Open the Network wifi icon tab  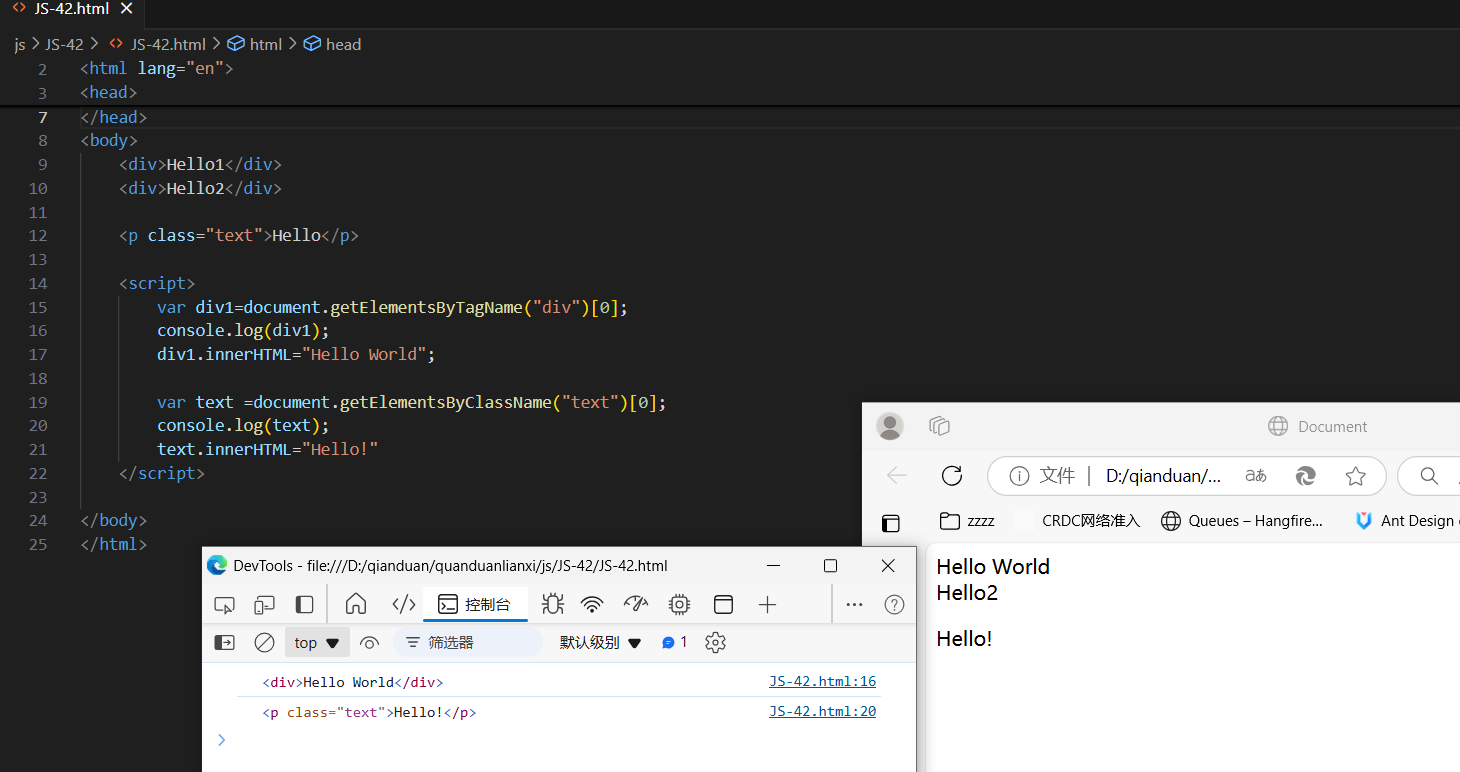pos(593,604)
